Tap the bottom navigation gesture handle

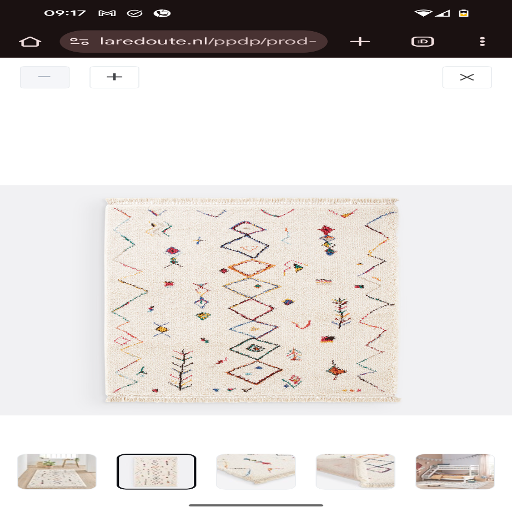point(256,505)
